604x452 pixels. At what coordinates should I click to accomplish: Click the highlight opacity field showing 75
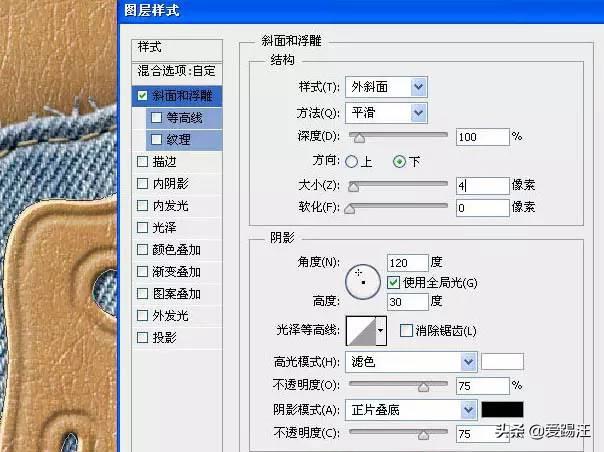(483, 386)
